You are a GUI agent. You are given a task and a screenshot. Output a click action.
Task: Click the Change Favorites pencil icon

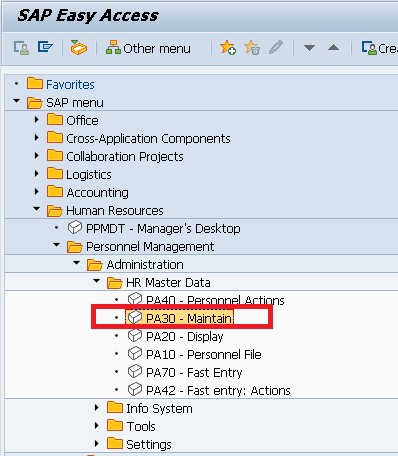(276, 47)
